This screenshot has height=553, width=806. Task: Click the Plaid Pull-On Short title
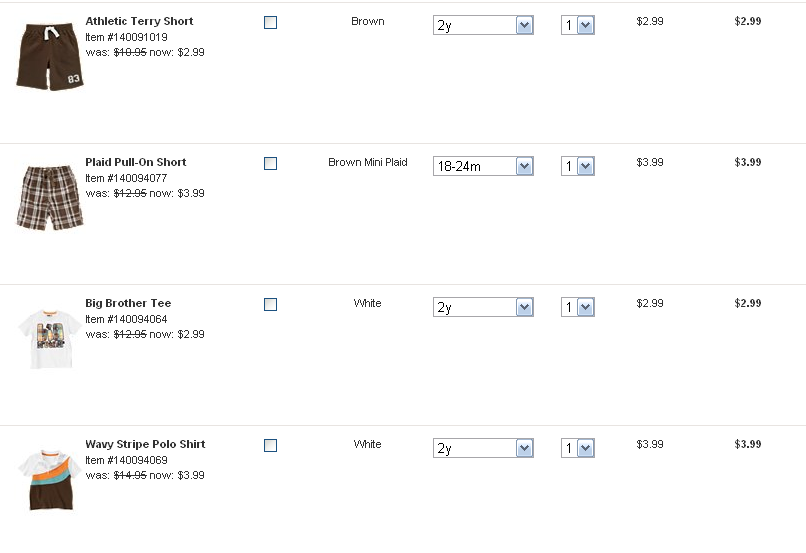coord(135,162)
